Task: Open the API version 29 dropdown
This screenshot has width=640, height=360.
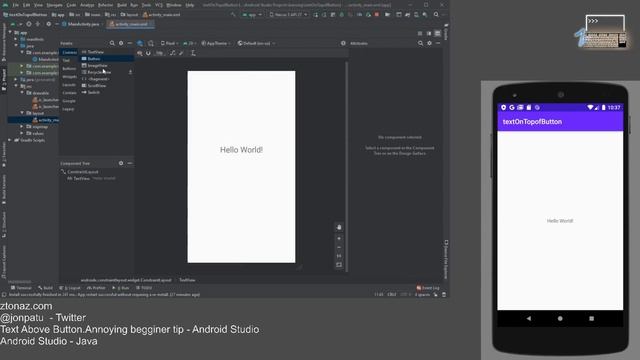Action: click(x=189, y=43)
